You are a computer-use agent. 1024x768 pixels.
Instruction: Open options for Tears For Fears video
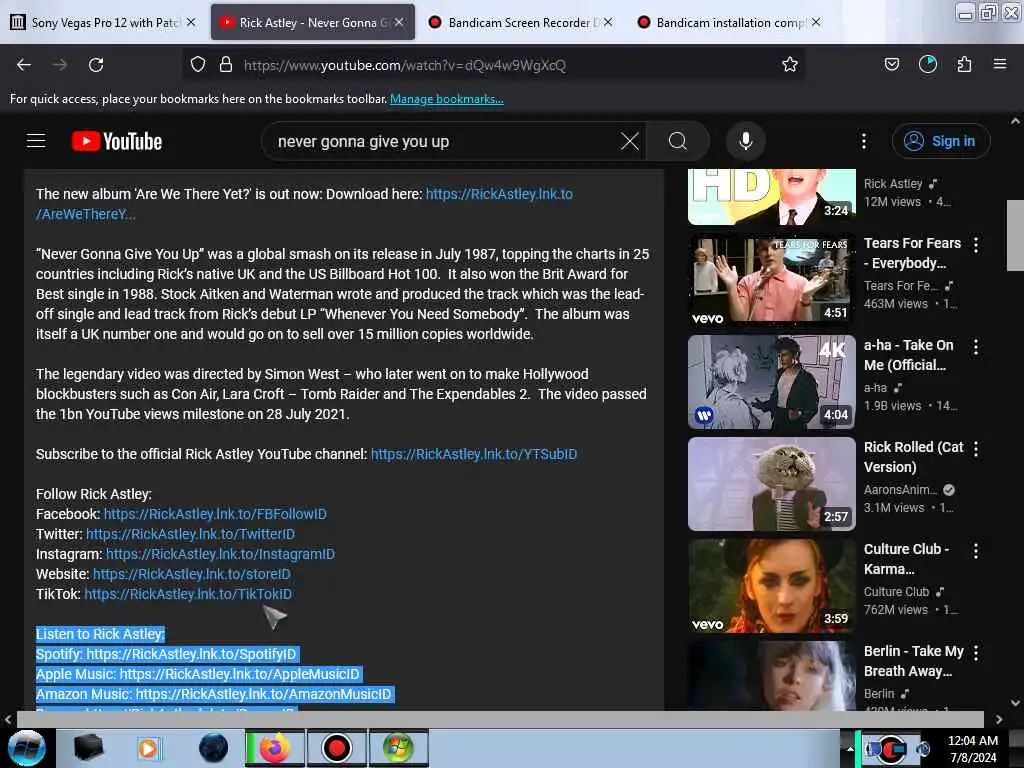pos(976,245)
